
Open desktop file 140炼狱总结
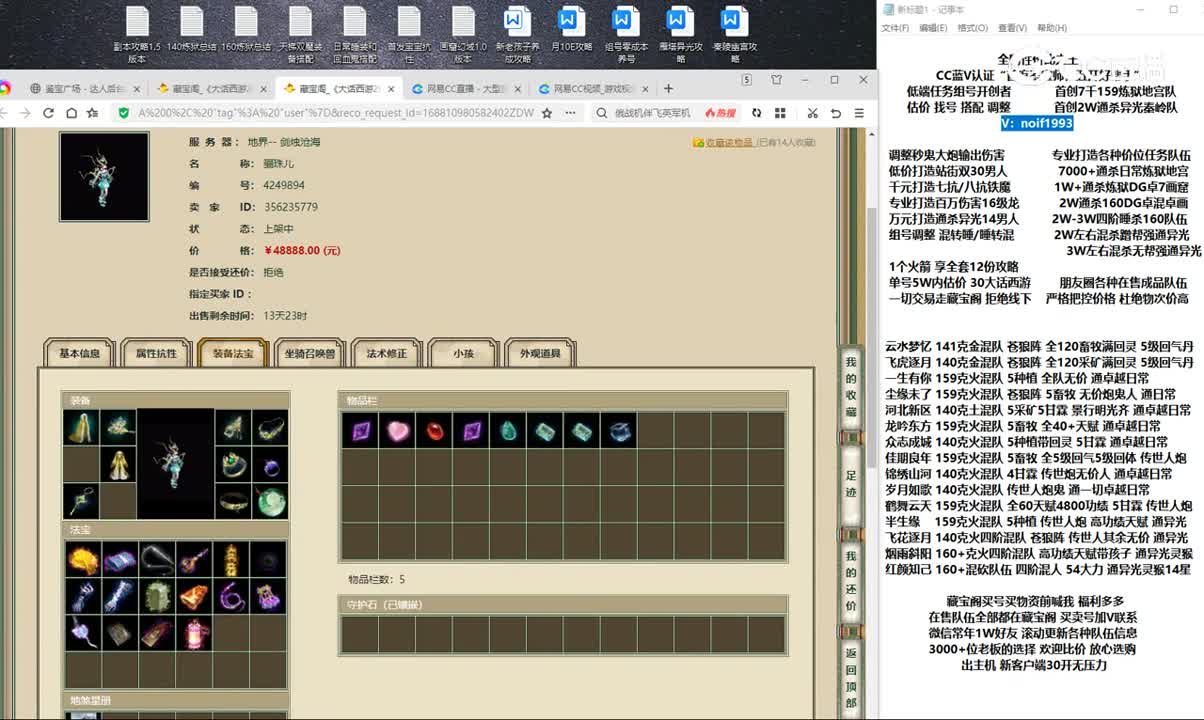191,33
